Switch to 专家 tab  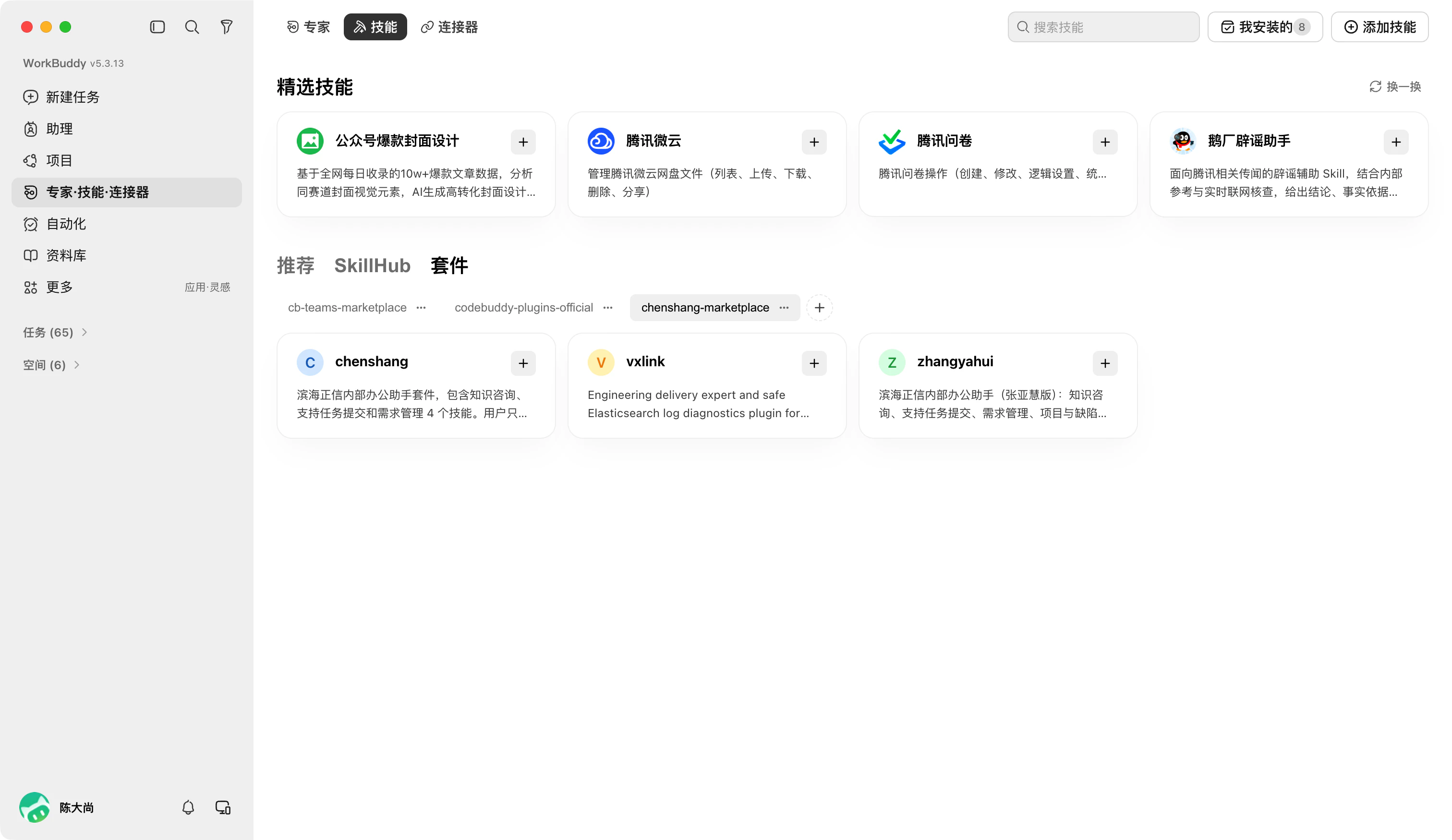(308, 27)
